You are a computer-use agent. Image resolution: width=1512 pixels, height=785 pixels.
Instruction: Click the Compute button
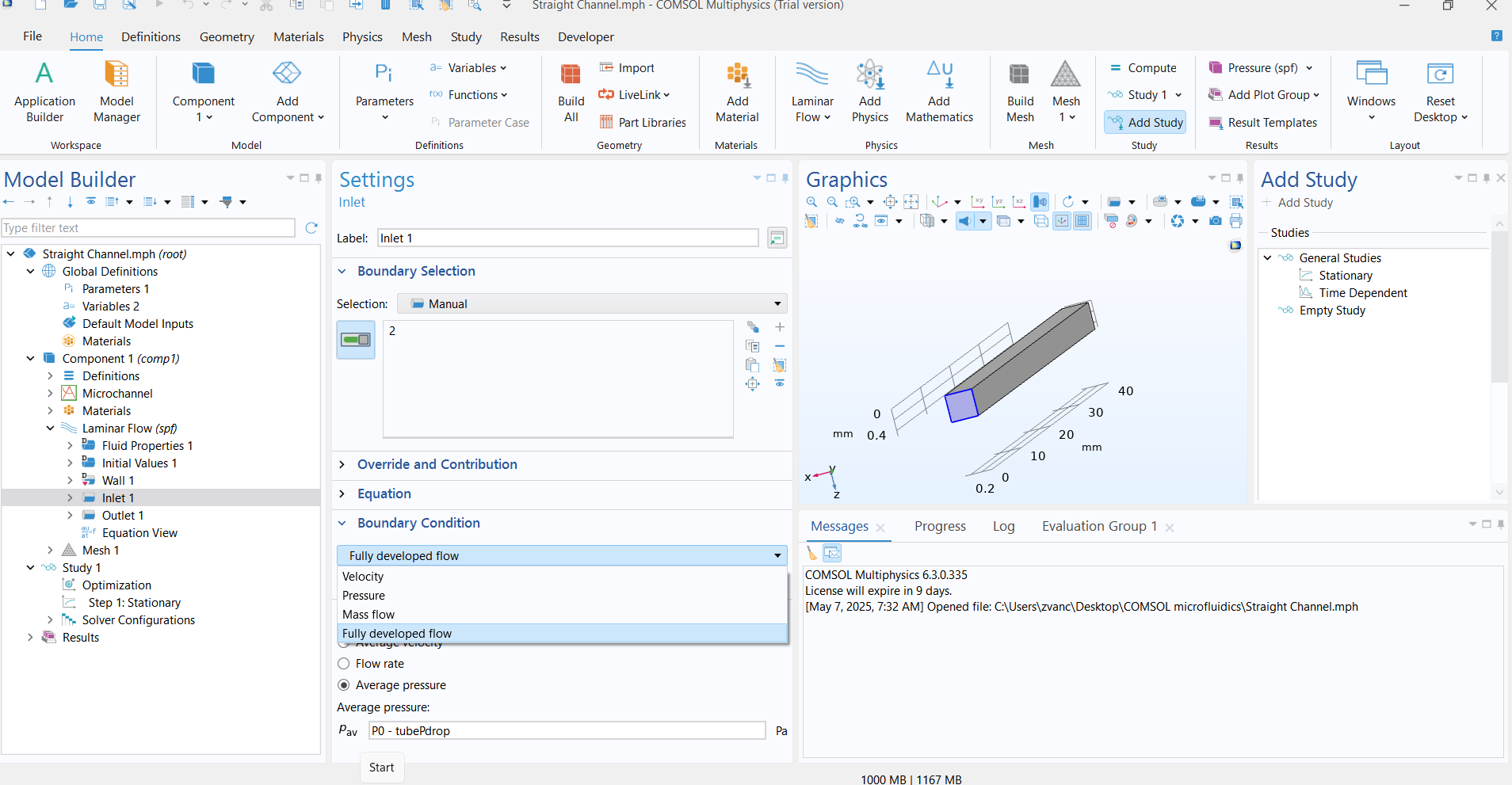tap(1143, 68)
